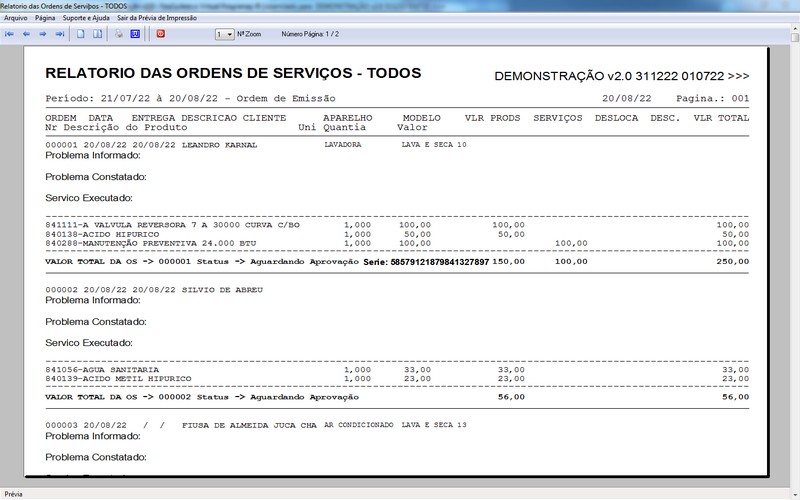
Task: Click the Período 21/07/22 à 20/08/22 line
Action: point(190,98)
